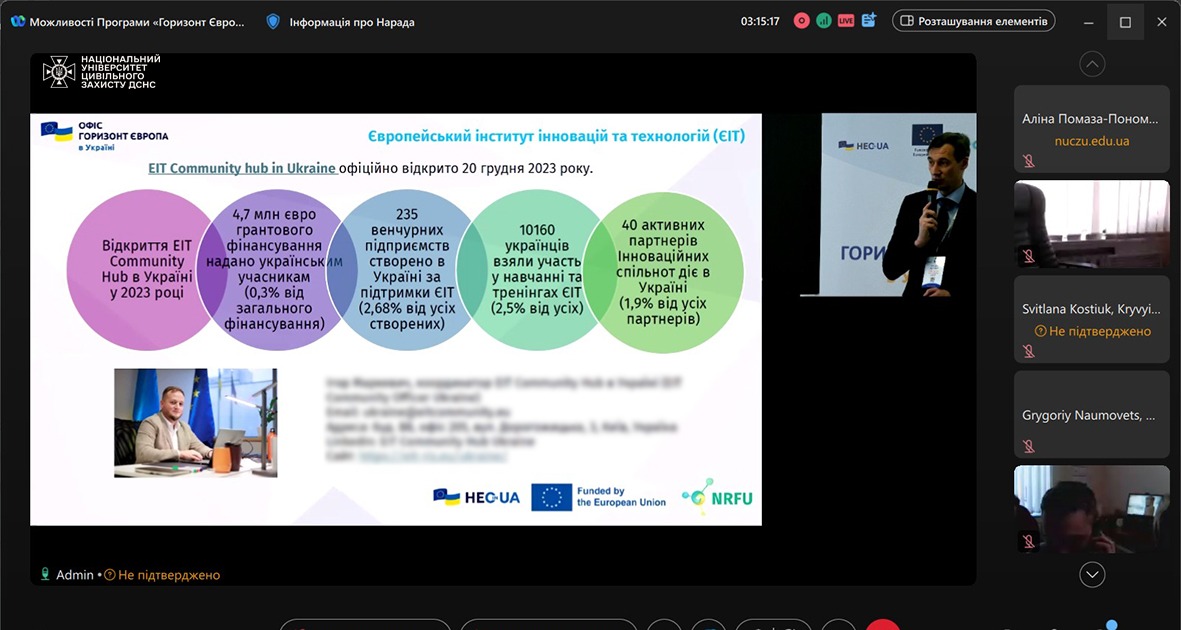The height and width of the screenshot is (630, 1181).
Task: Click the muted mic icon on Grygoriy Naumovets' tile
Action: coord(1028,446)
